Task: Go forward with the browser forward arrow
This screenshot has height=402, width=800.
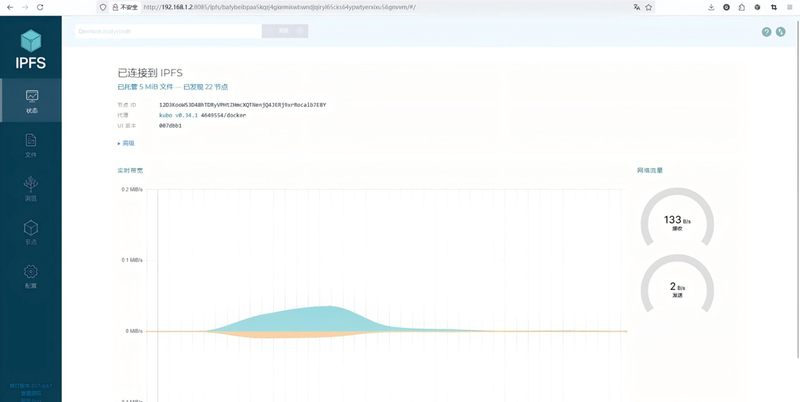Action: click(25, 7)
